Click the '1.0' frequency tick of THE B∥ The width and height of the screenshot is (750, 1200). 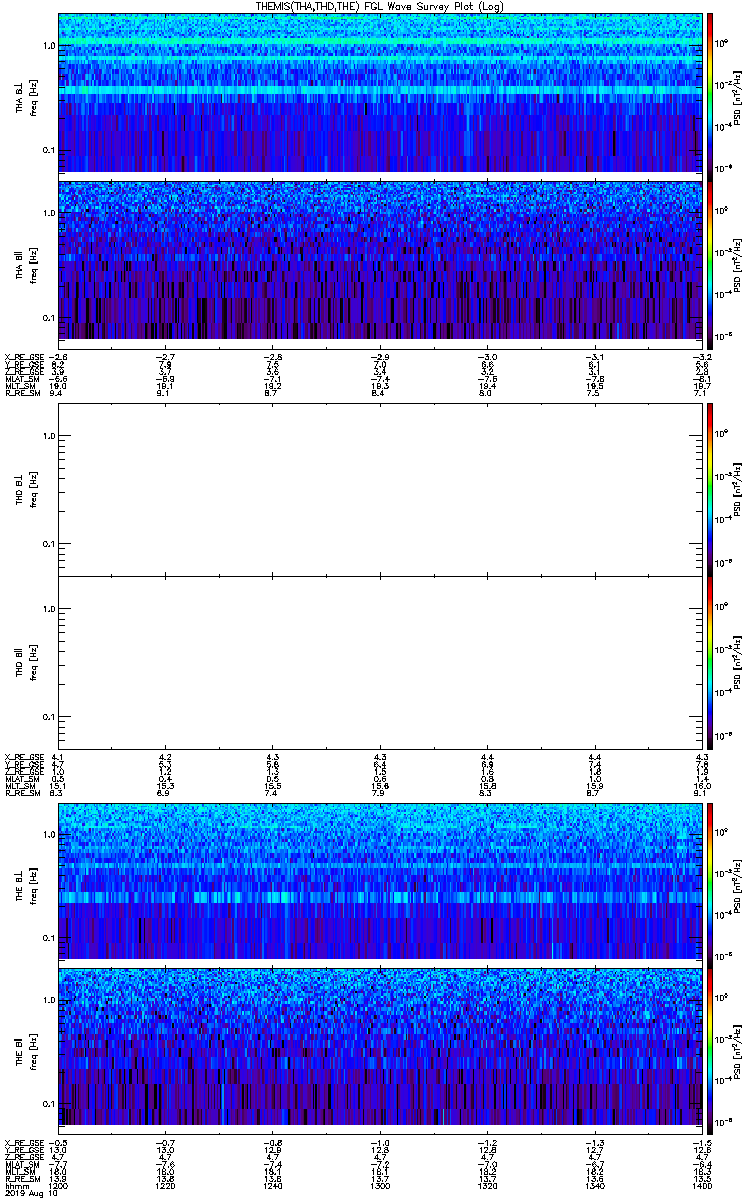click(x=49, y=1000)
